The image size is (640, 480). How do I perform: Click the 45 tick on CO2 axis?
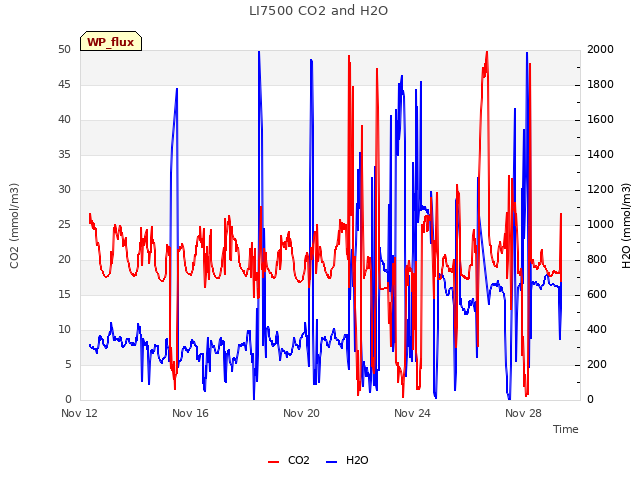(x=64, y=84)
